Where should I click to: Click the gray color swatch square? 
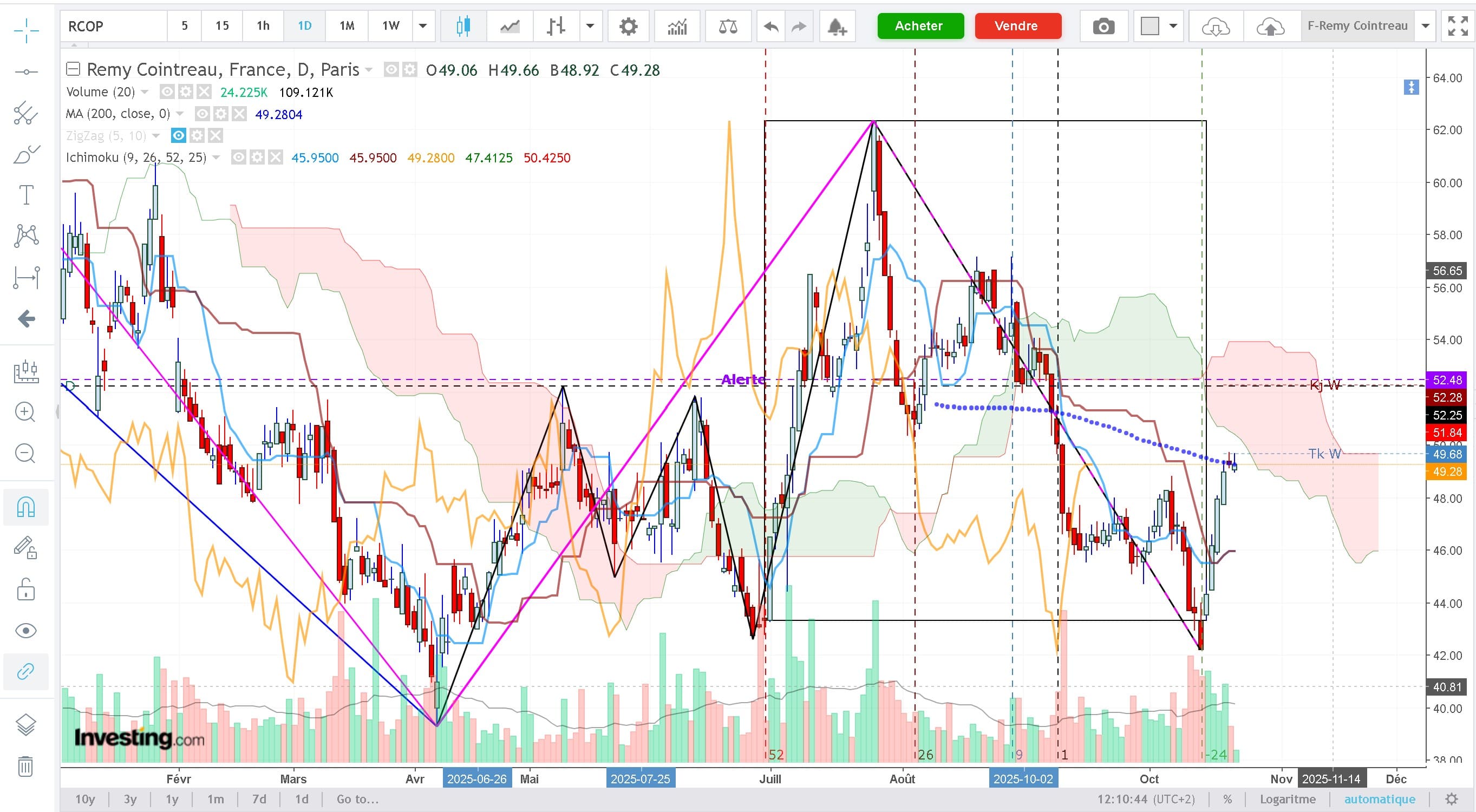pos(1150,27)
